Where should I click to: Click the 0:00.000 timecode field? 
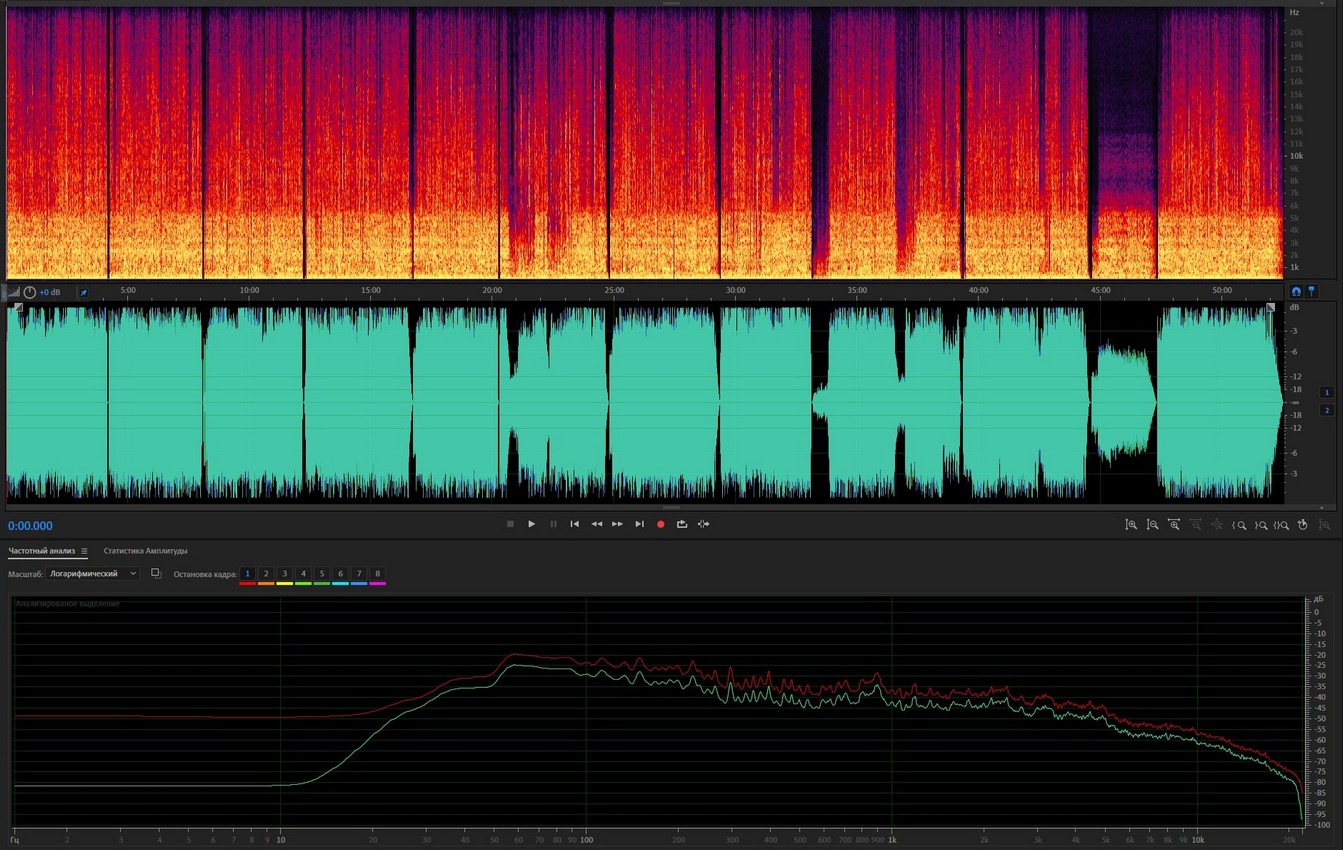point(31,526)
